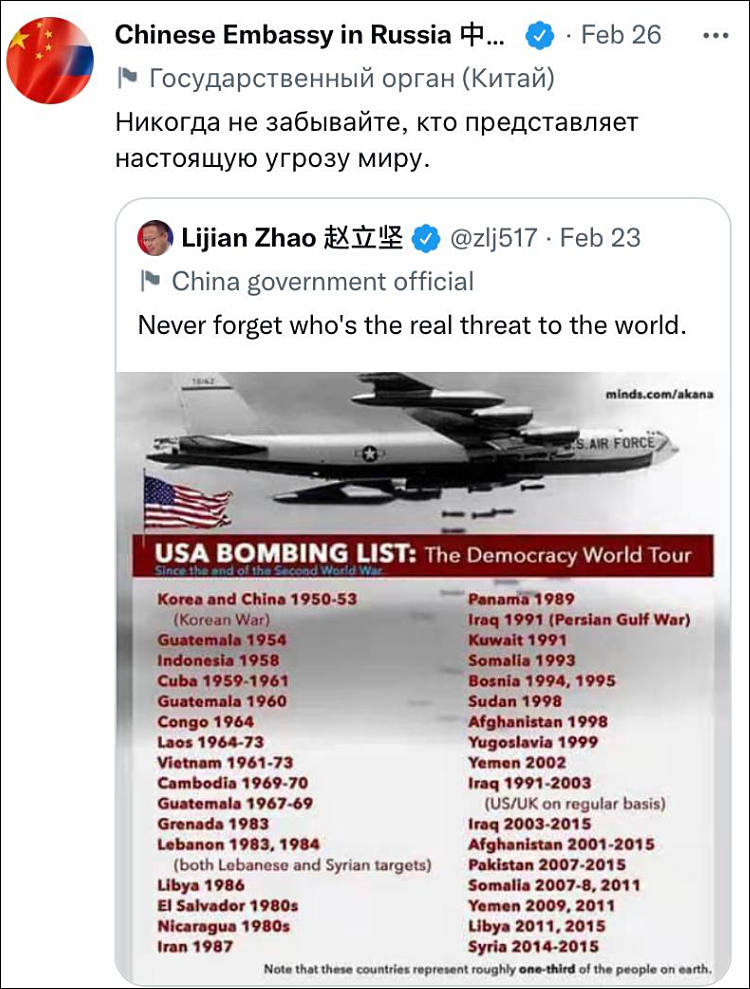The image size is (750, 989).
Task: Click the Chinese Embassy flag profile avatar
Action: click(x=50, y=61)
